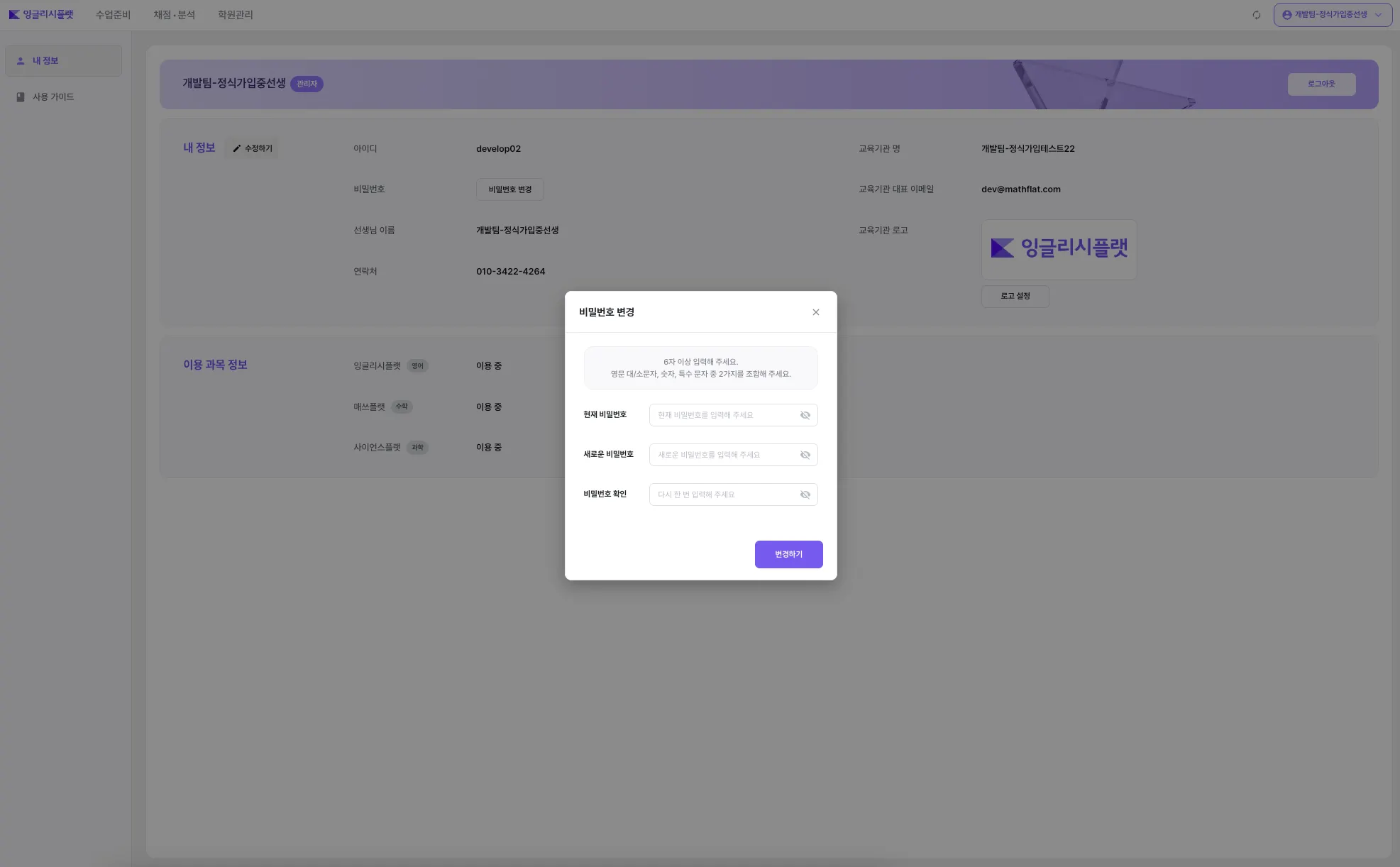This screenshot has width=1400, height=867.
Task: Click the refresh sync icon in header
Action: [1257, 15]
